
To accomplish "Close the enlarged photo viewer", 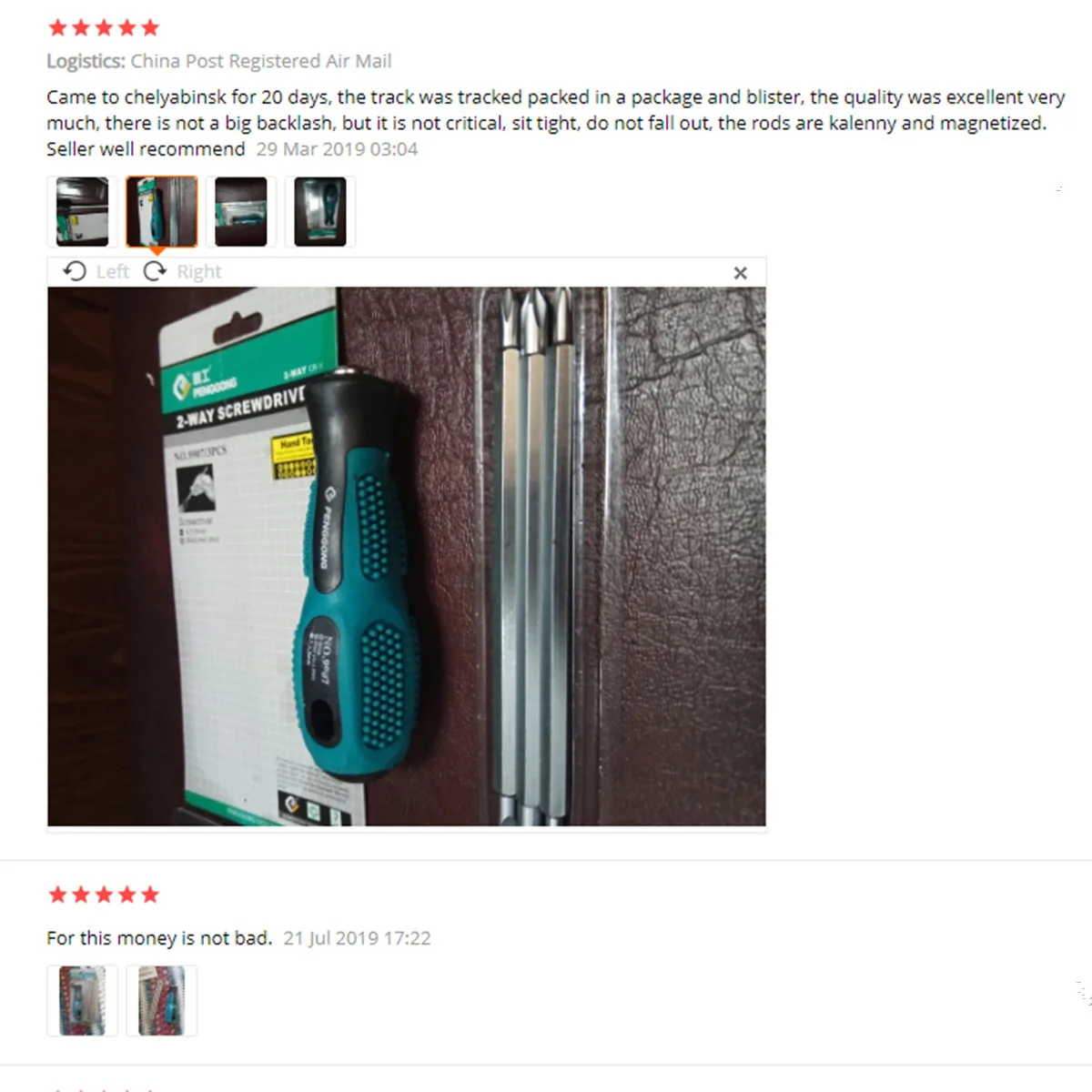I will [x=741, y=273].
